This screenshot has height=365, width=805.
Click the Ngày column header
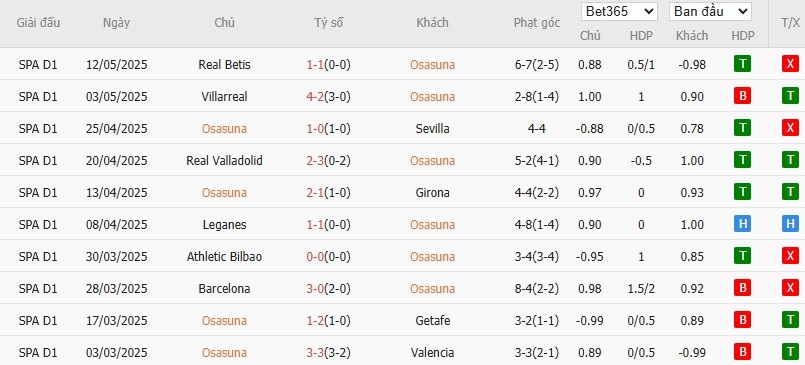click(x=117, y=23)
